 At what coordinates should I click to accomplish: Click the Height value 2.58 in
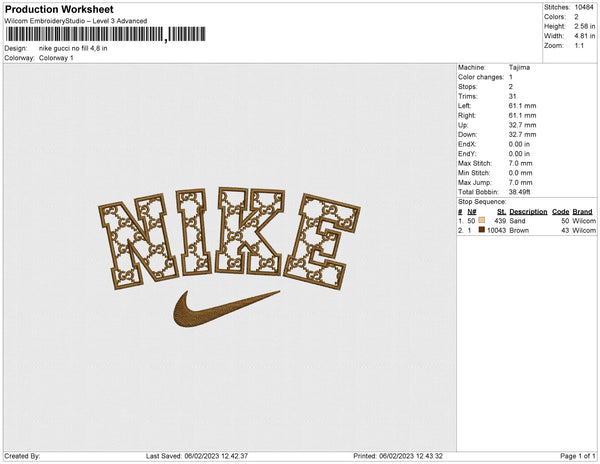(584, 26)
